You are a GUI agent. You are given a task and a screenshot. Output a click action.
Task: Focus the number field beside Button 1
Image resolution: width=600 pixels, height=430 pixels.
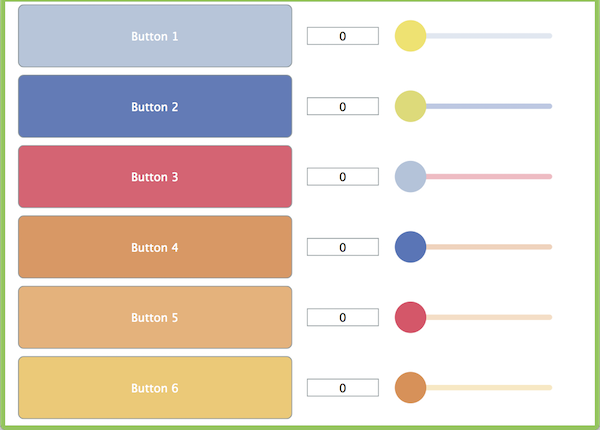(342, 36)
